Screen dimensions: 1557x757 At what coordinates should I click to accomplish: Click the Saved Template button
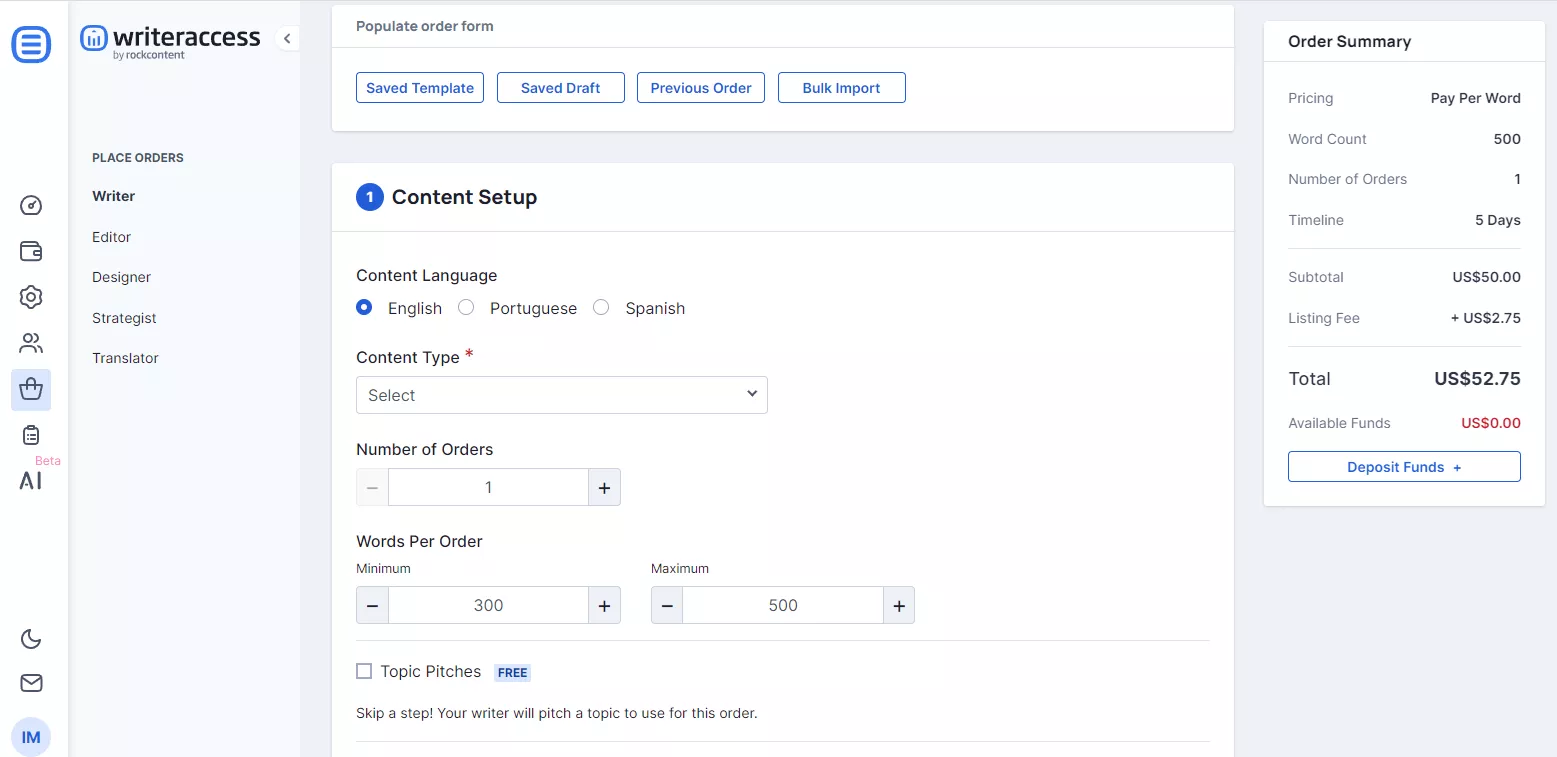click(x=420, y=88)
